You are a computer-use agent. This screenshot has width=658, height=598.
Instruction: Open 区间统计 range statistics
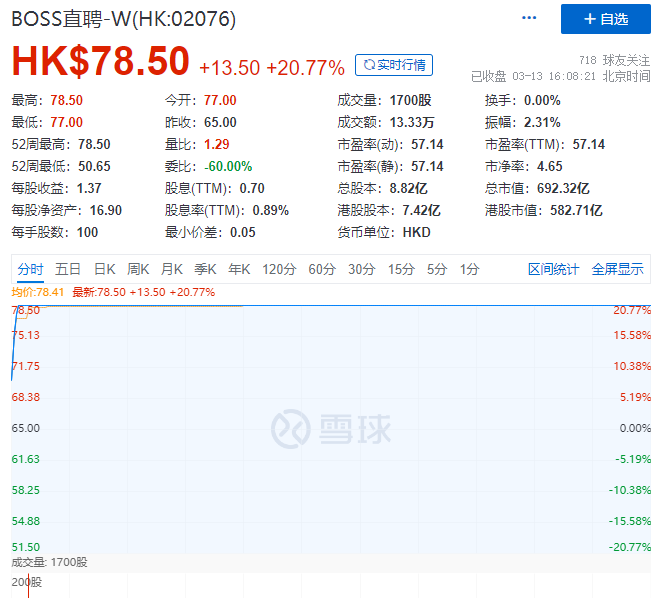[x=553, y=269]
